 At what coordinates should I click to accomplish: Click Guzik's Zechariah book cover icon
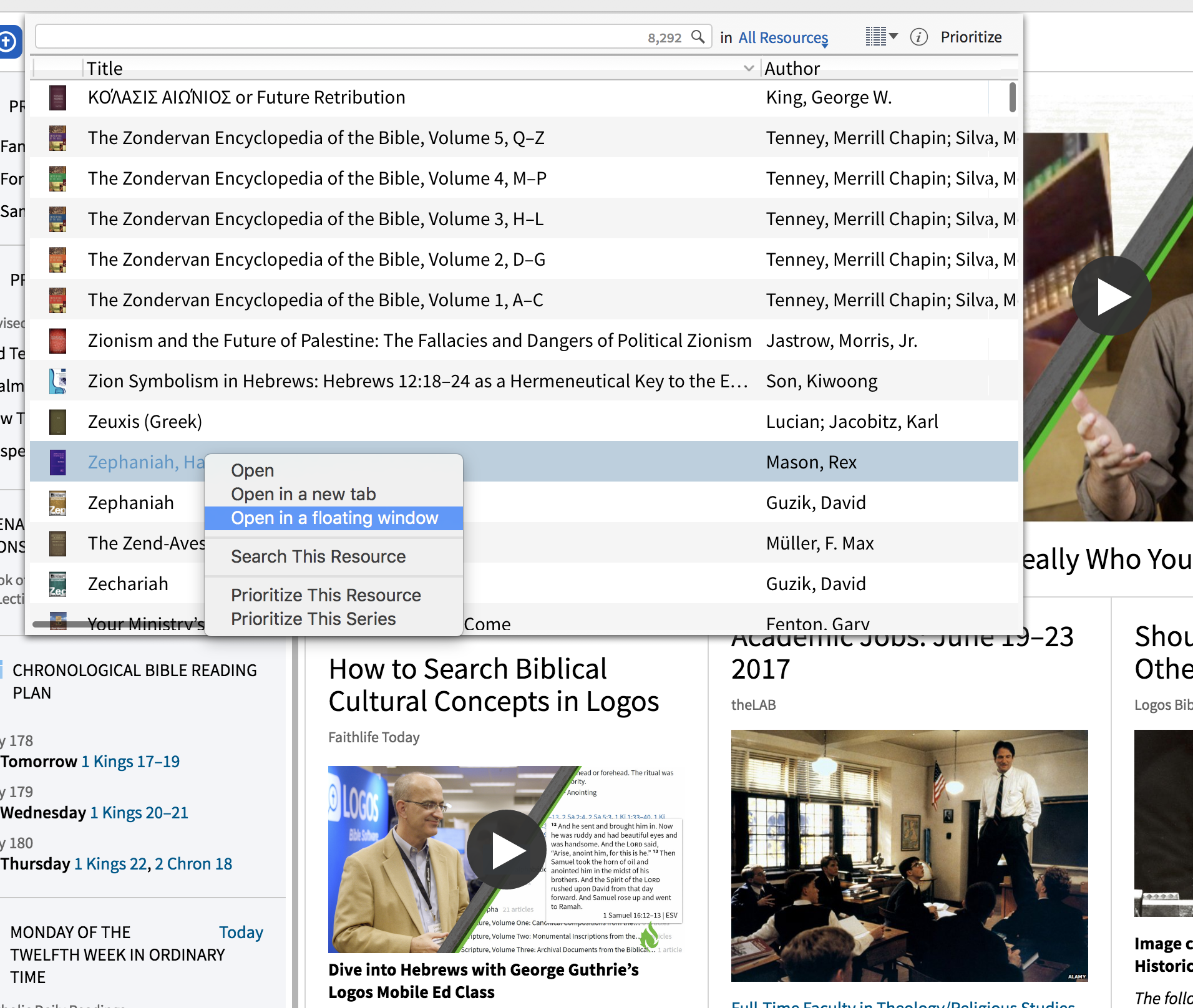pos(57,584)
